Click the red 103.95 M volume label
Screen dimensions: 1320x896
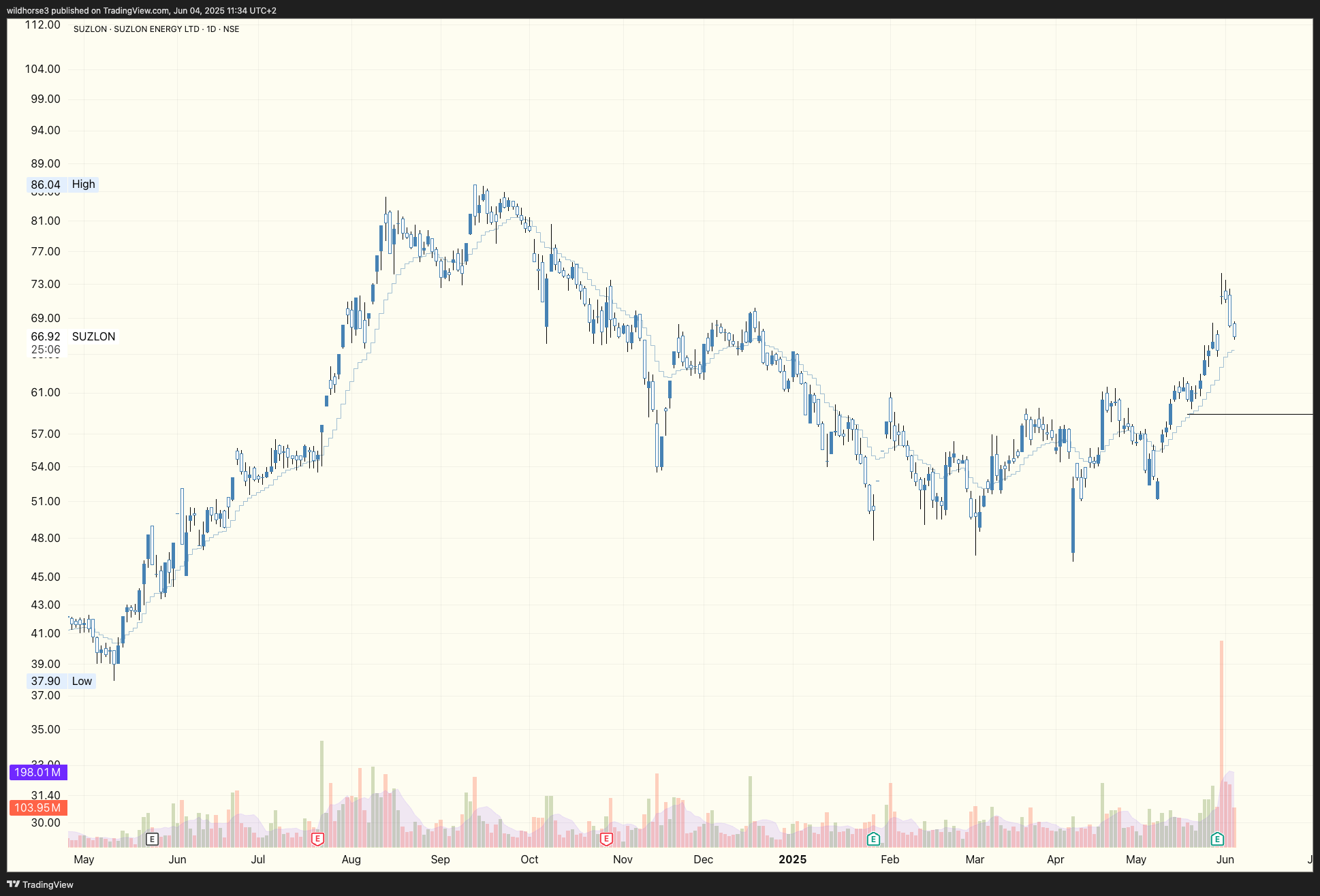tap(37, 807)
